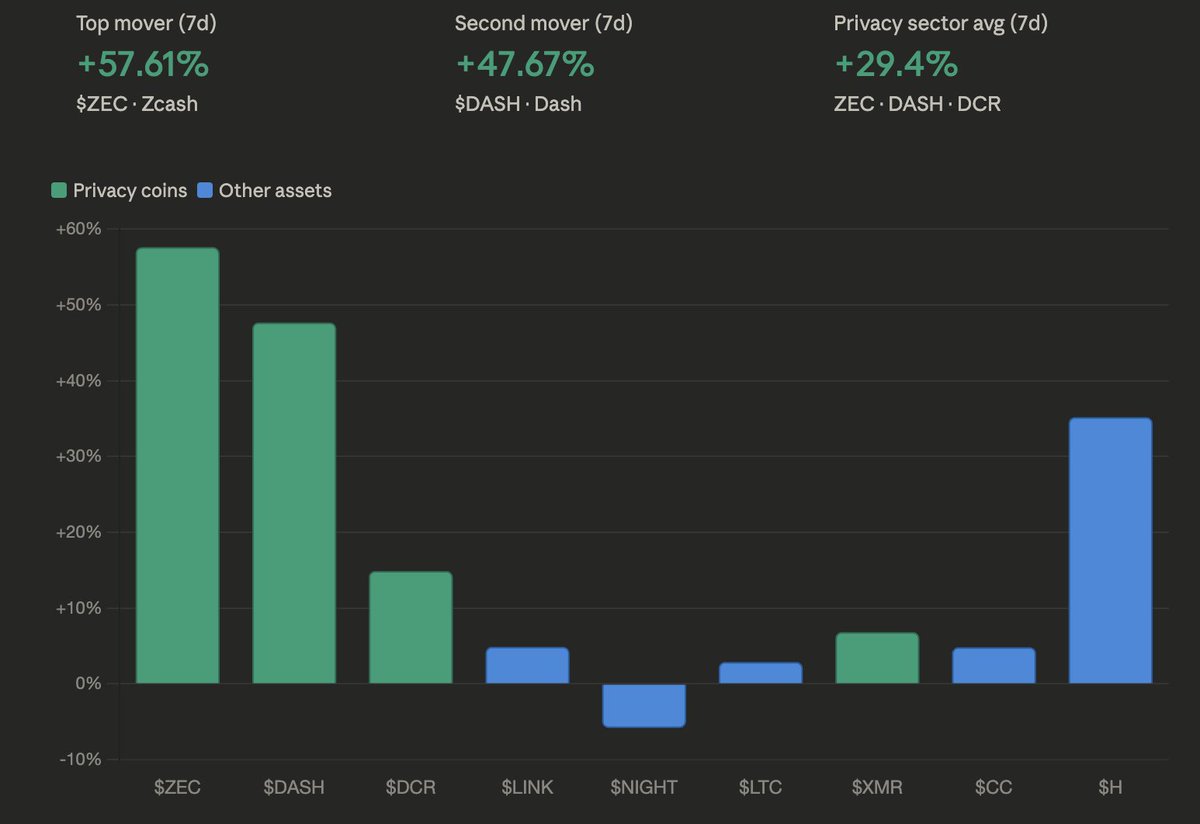The image size is (1200, 824).
Task: Click the green Privacy coins legend swatch
Action: tap(59, 190)
